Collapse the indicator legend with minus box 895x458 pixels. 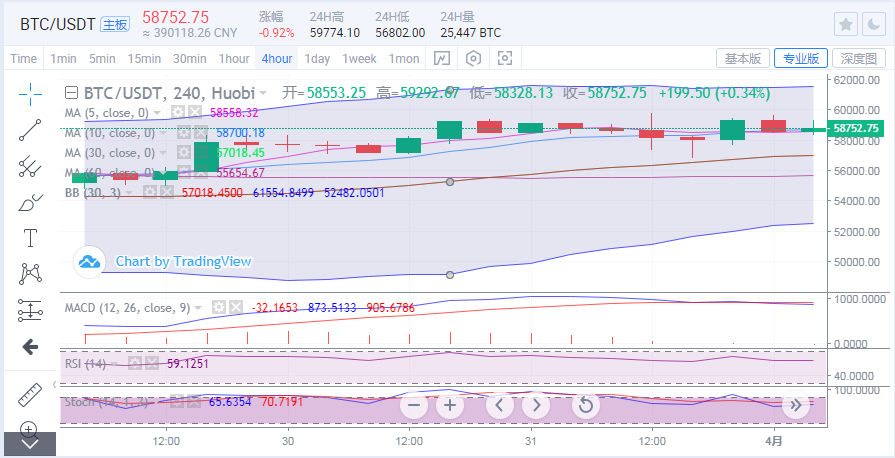tap(71, 93)
